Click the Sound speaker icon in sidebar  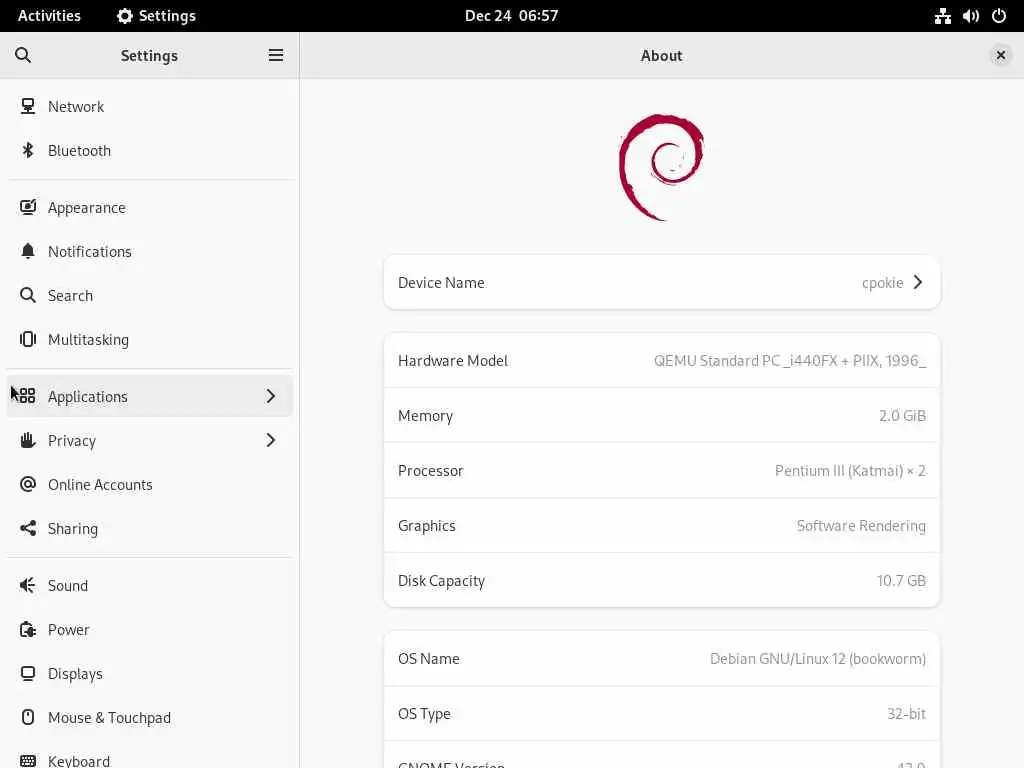tap(27, 585)
